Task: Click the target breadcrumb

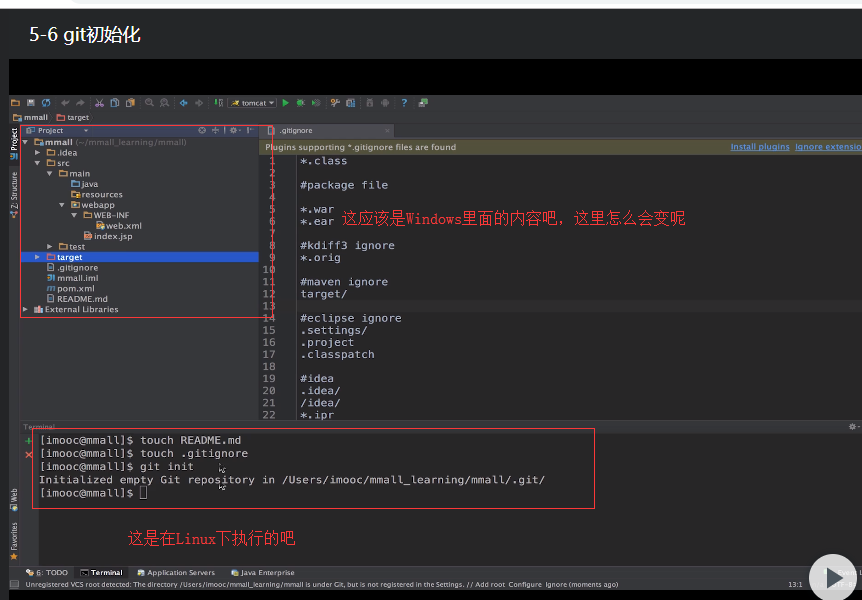Action: pos(73,118)
